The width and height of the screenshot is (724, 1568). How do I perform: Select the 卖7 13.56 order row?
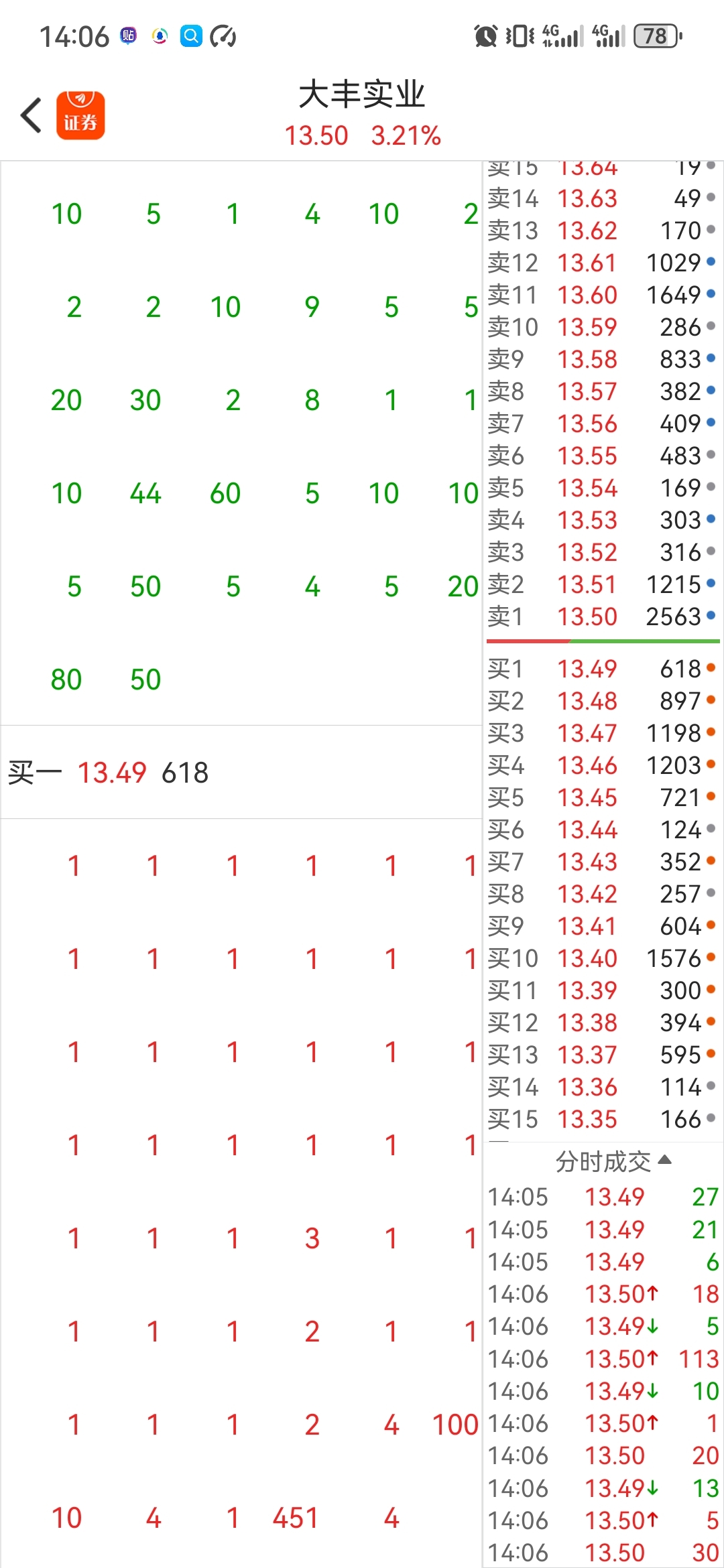point(602,423)
